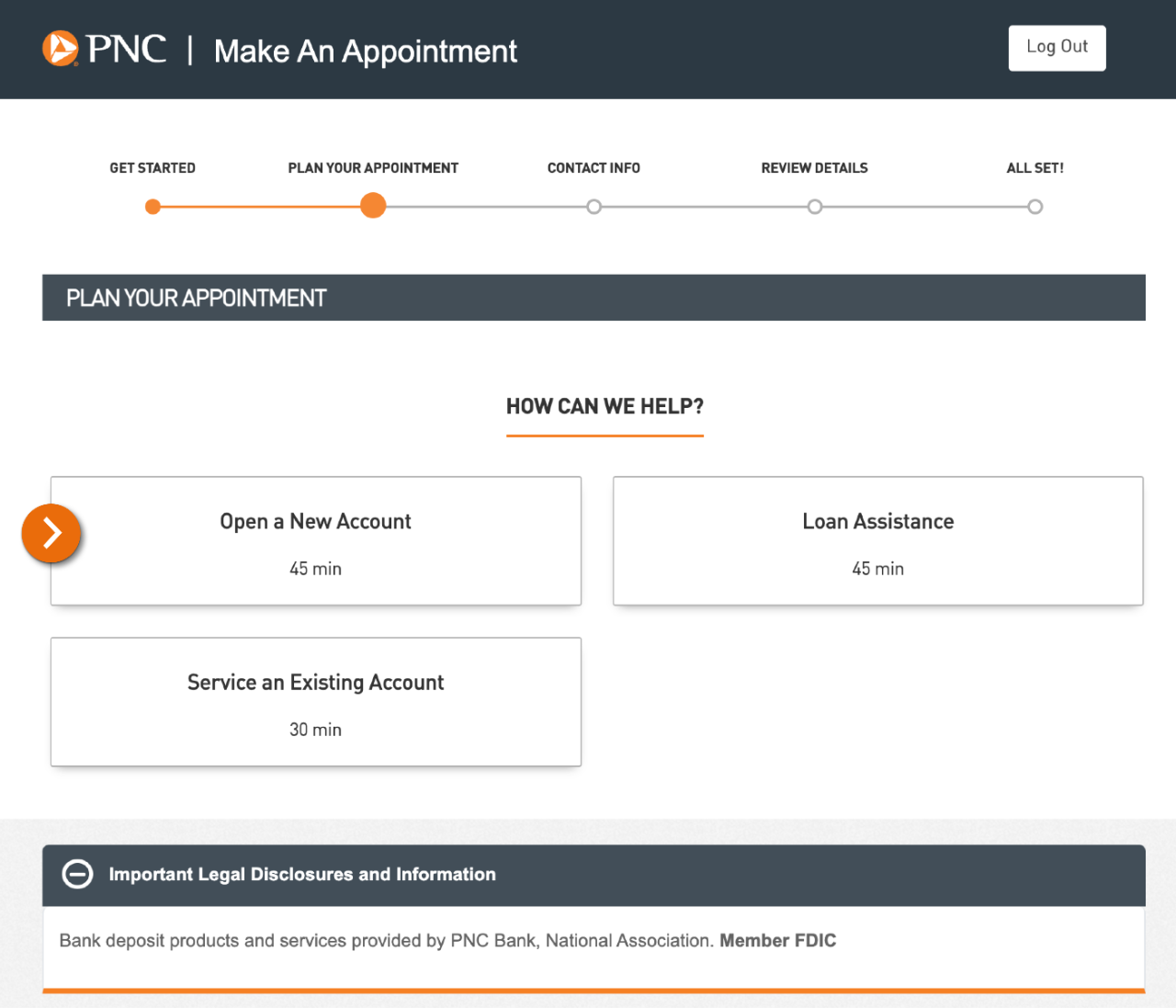Collapse the legal disclosures minus icon
Screen dimensions: 1176x1008
(x=77, y=874)
